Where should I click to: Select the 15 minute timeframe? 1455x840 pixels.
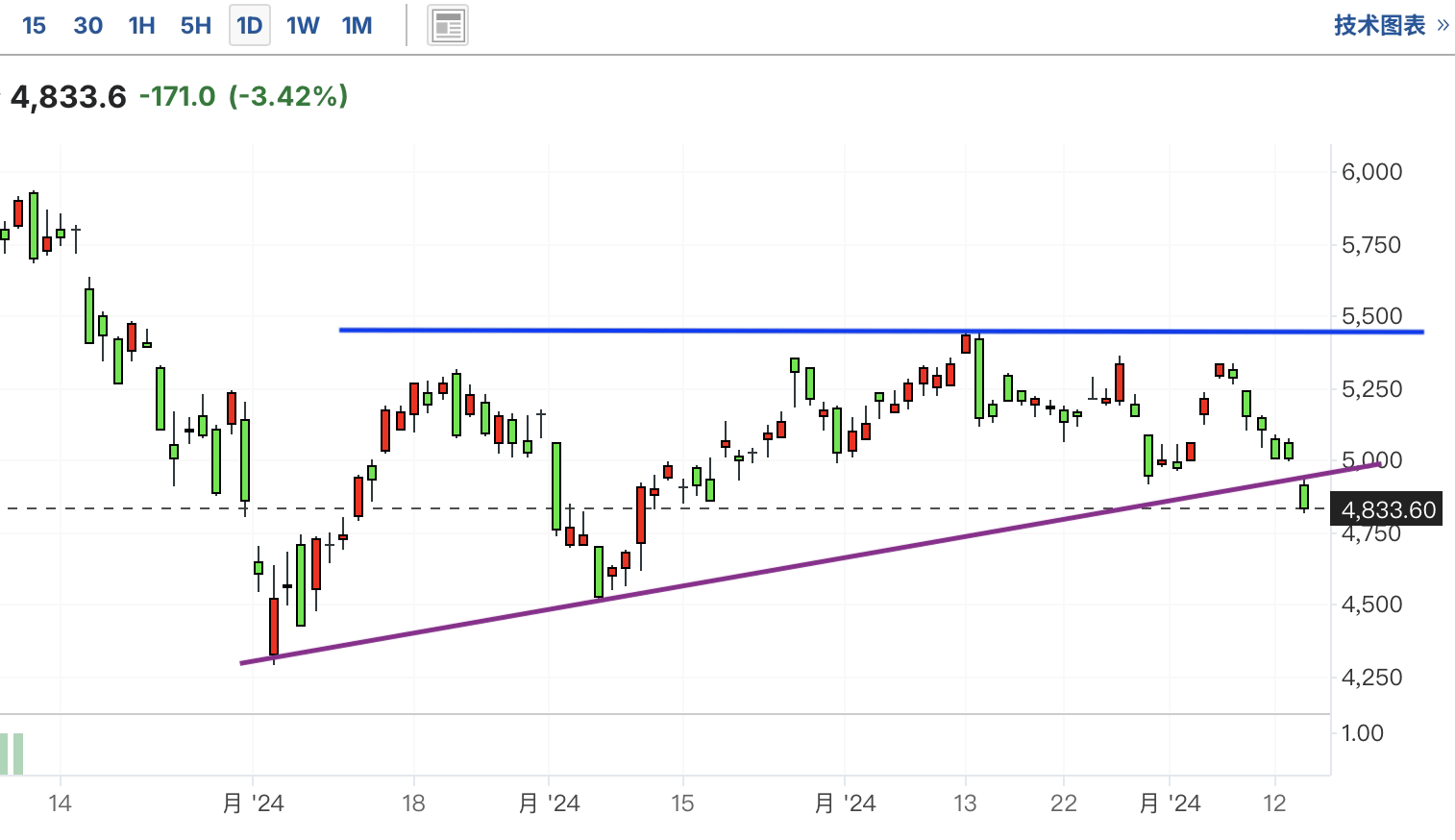34,26
